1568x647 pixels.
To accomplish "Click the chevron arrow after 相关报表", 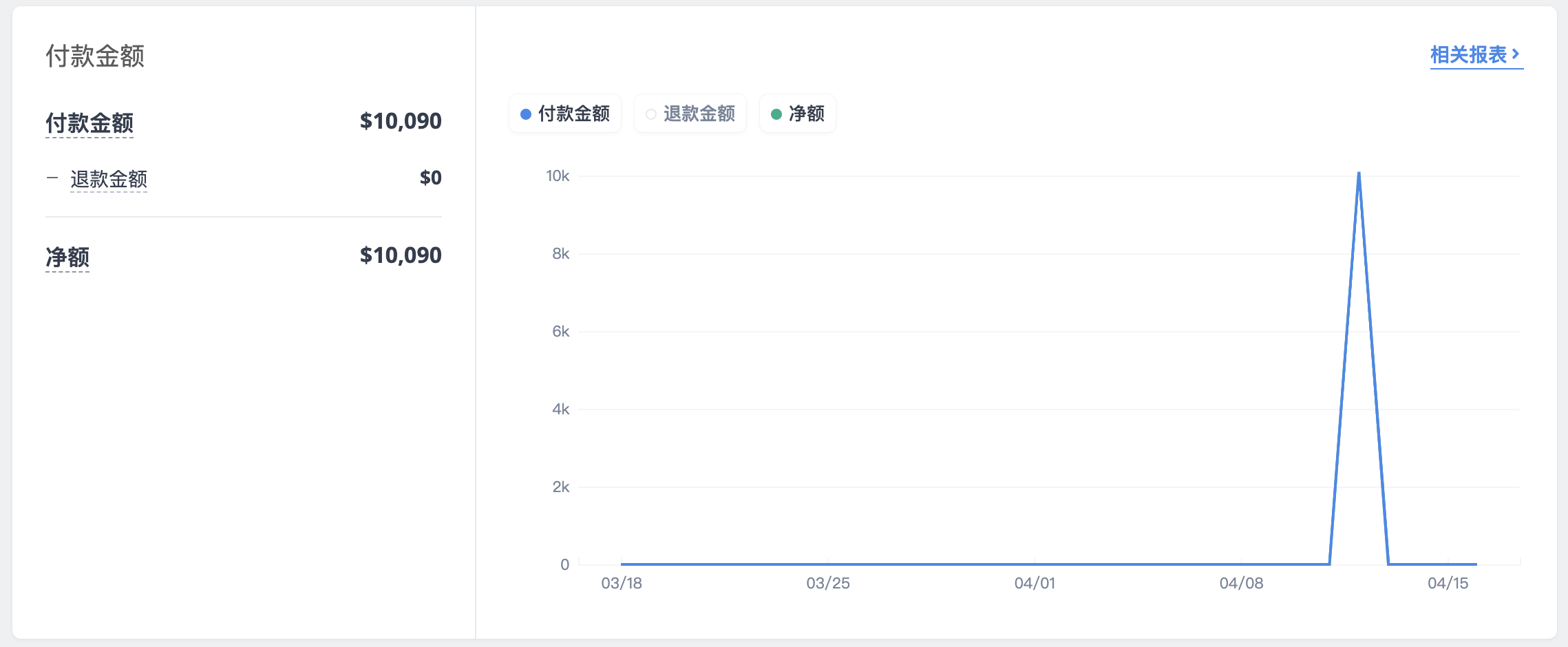I will pos(1516,54).
